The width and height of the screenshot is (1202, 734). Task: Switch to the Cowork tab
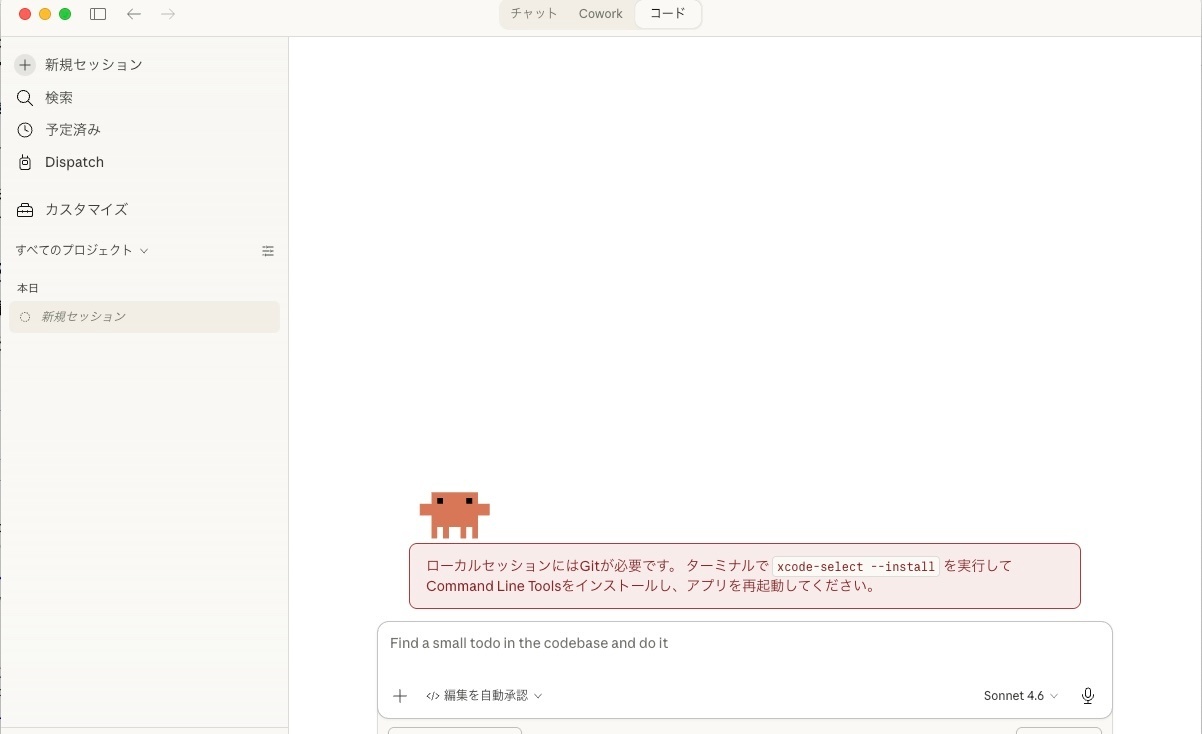[600, 14]
